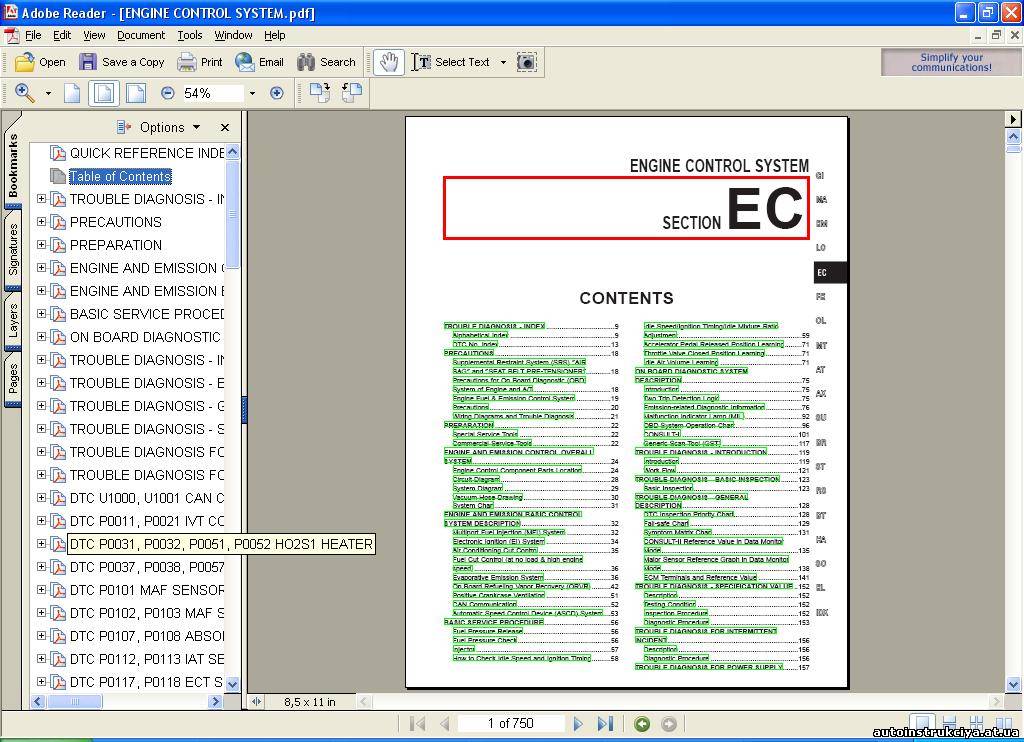The width and height of the screenshot is (1024, 742).
Task: Open the Tools menu
Action: pyautogui.click(x=190, y=35)
